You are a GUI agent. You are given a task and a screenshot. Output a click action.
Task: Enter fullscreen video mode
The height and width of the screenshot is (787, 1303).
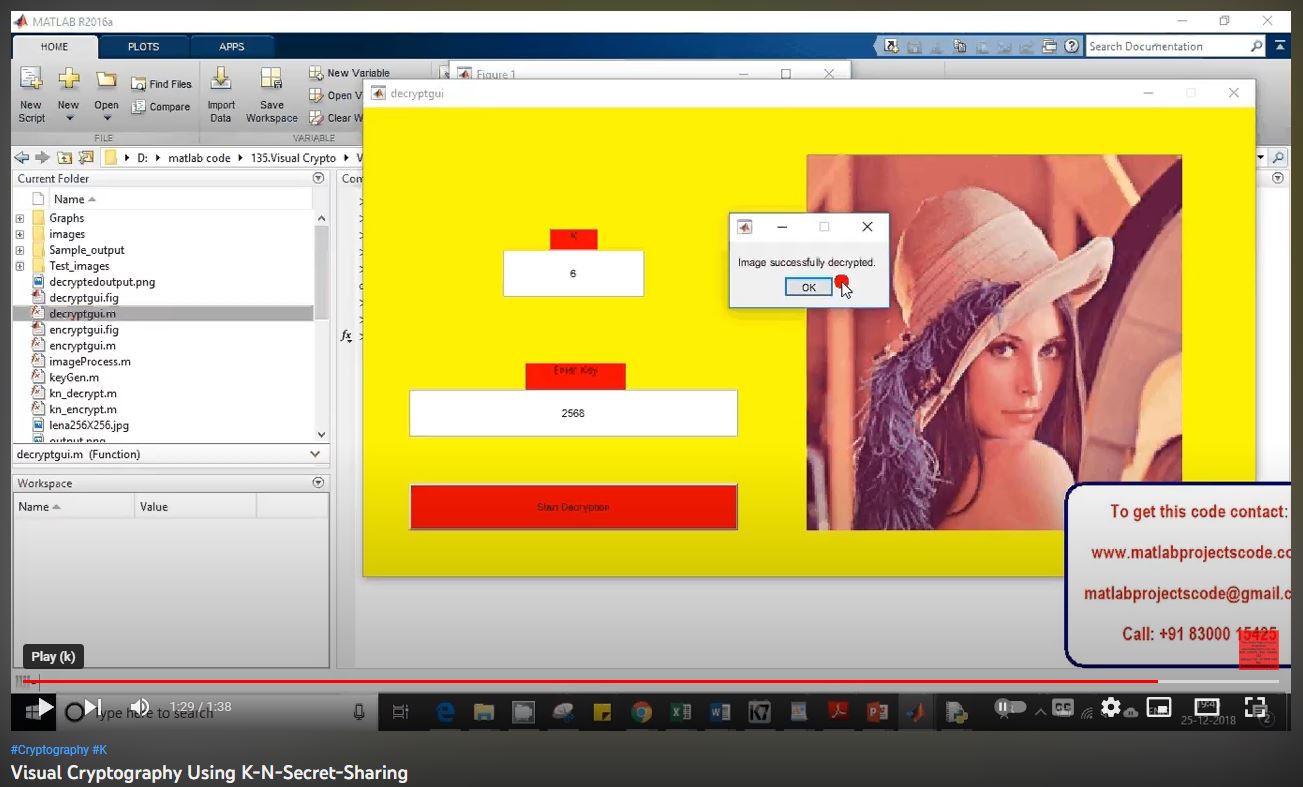point(1255,708)
